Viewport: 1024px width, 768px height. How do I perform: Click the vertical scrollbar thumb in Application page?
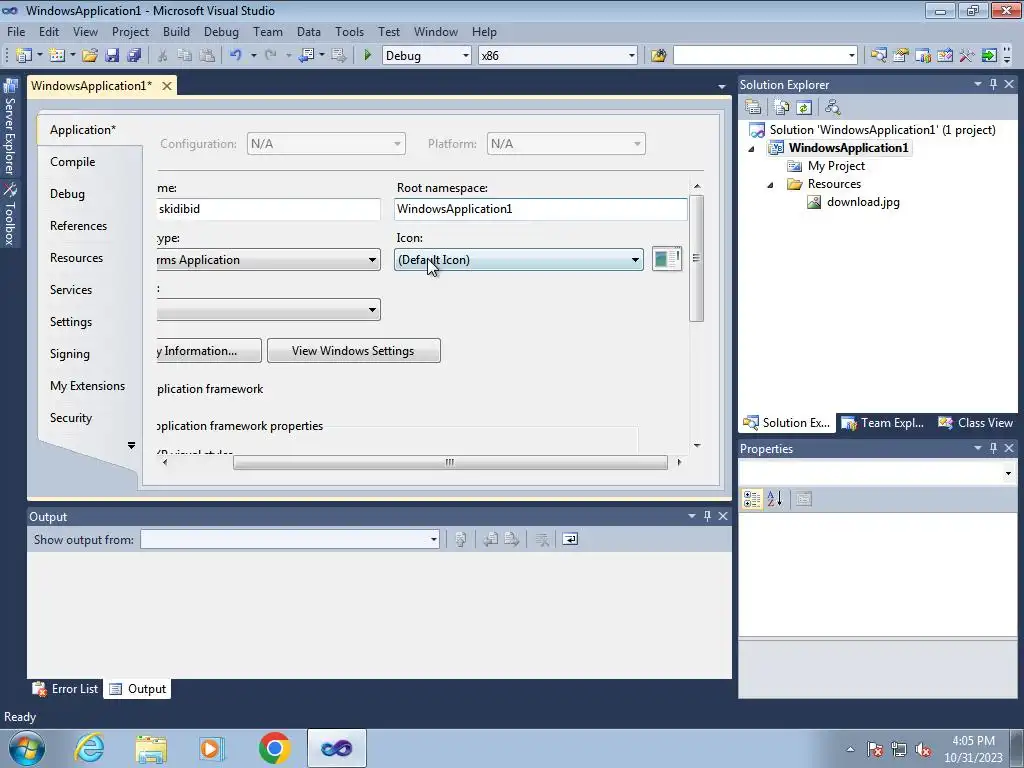(x=696, y=258)
